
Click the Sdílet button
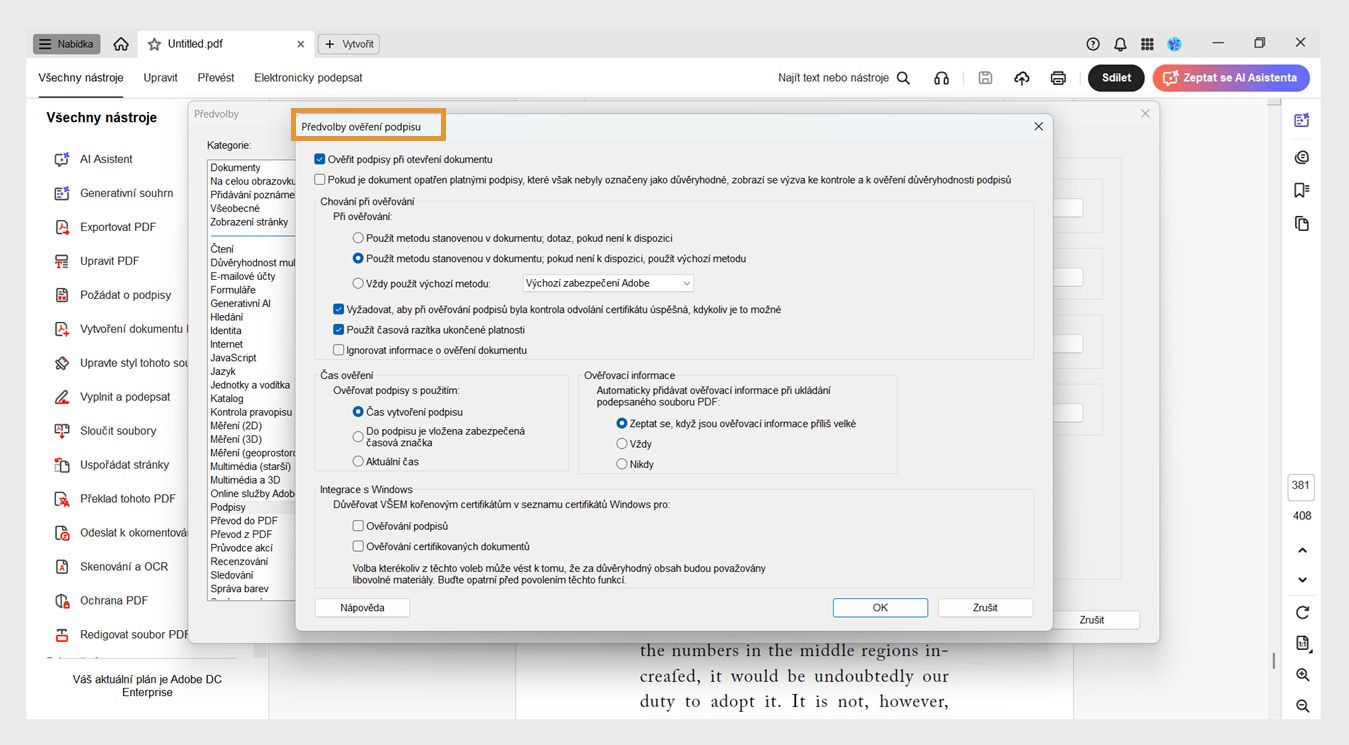point(1116,78)
